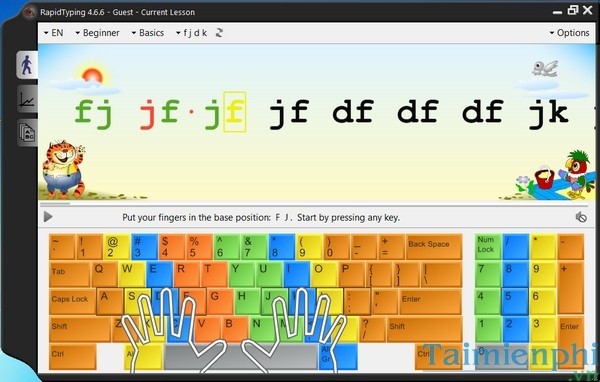600x382 pixels.
Task: Expand the Basics course dropdown
Action: [148, 33]
